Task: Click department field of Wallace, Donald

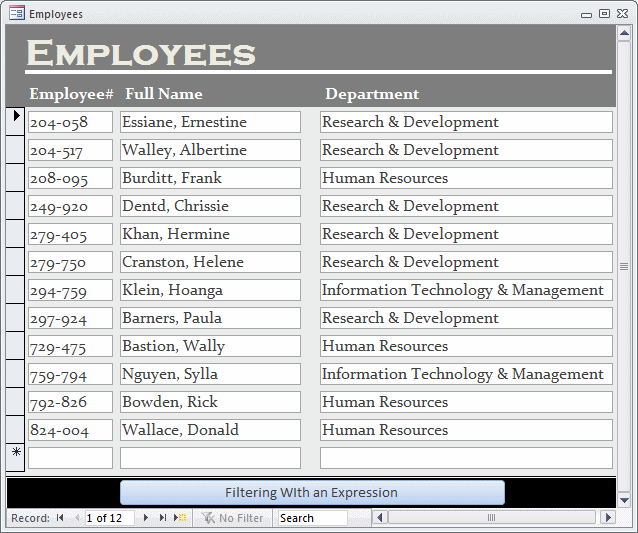Action: coord(466,430)
